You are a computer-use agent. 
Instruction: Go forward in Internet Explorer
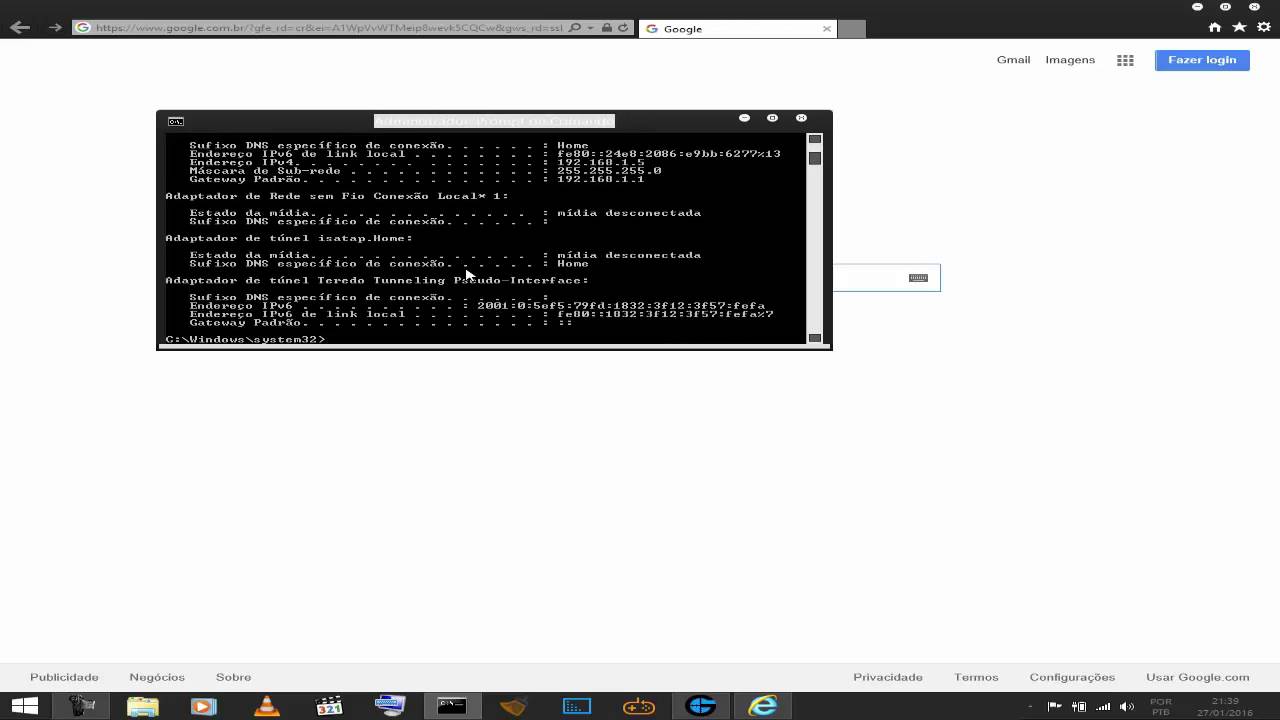click(55, 28)
